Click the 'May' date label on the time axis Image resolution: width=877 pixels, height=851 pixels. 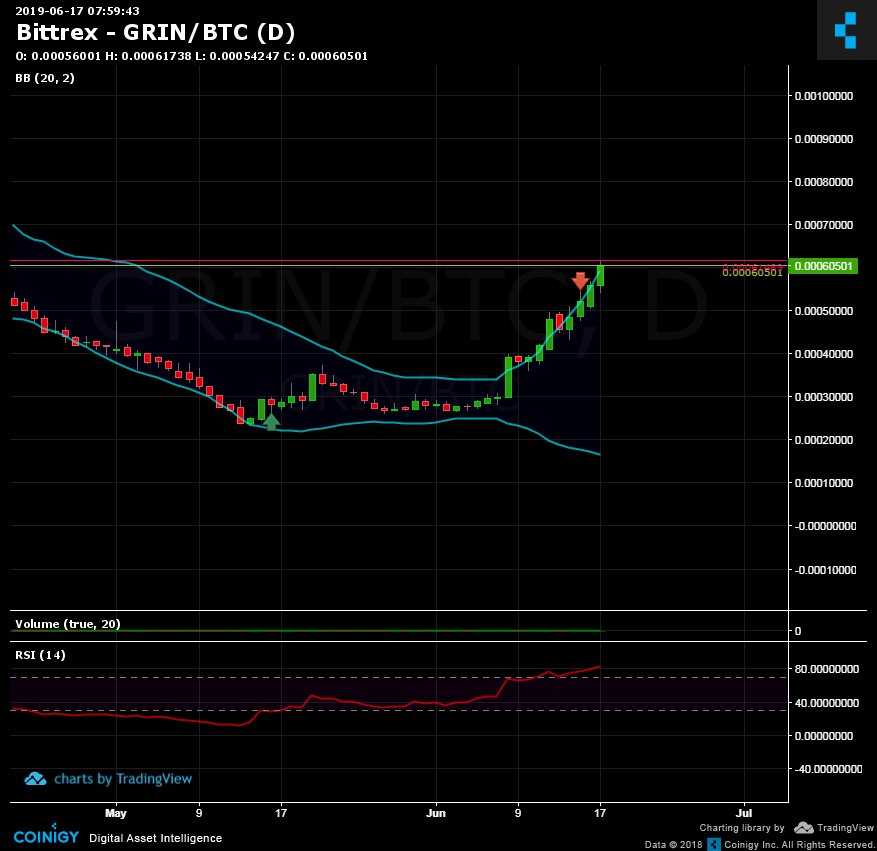pyautogui.click(x=116, y=813)
